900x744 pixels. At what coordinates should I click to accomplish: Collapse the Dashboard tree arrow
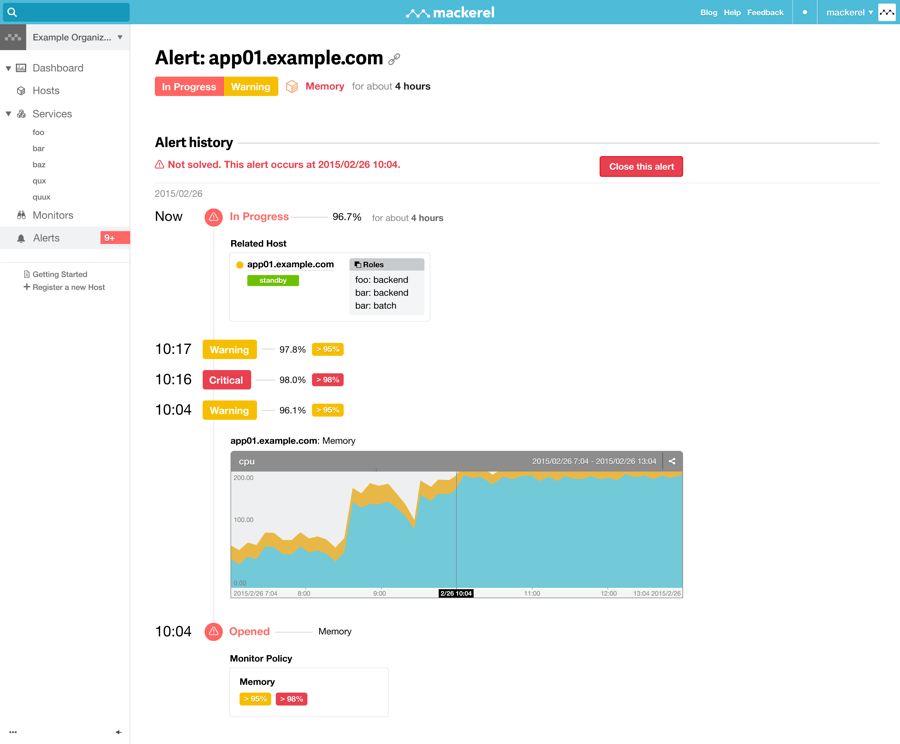[x=9, y=68]
